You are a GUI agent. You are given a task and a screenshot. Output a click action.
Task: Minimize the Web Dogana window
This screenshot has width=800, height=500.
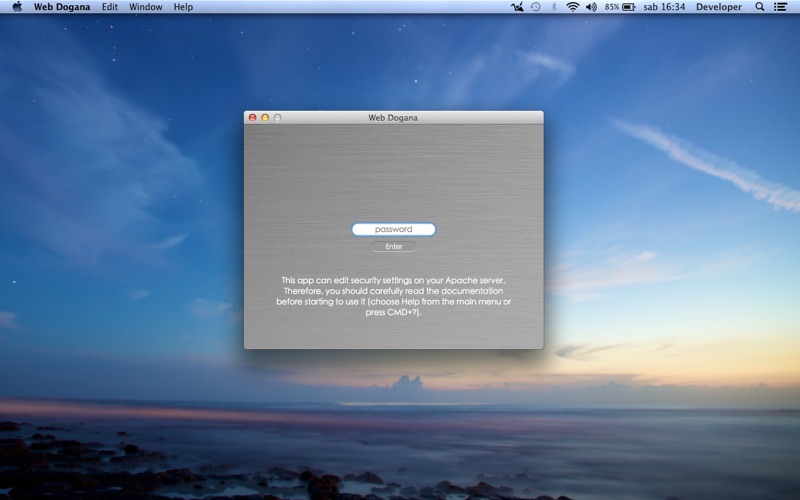[265, 117]
